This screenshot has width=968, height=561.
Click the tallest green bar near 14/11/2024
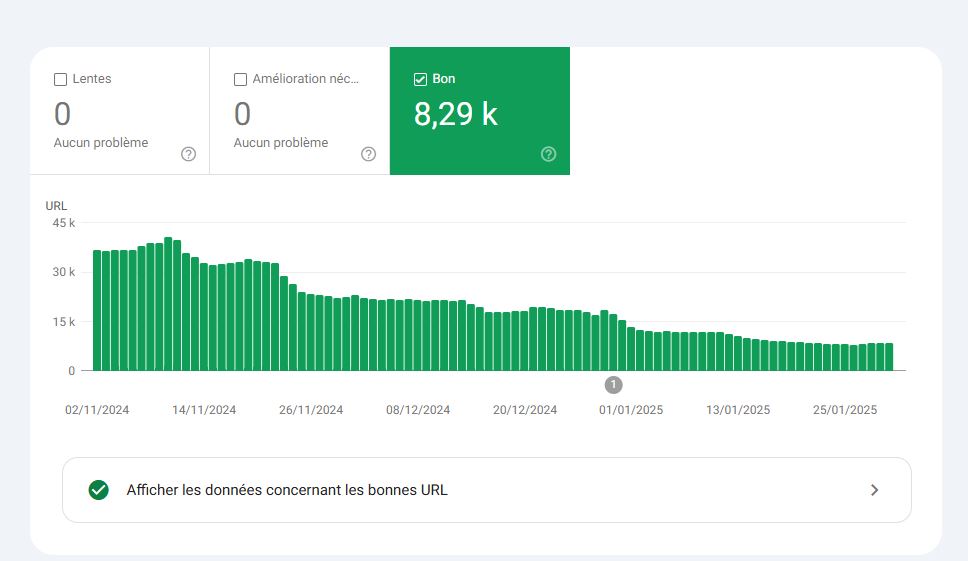pyautogui.click(x=168, y=304)
